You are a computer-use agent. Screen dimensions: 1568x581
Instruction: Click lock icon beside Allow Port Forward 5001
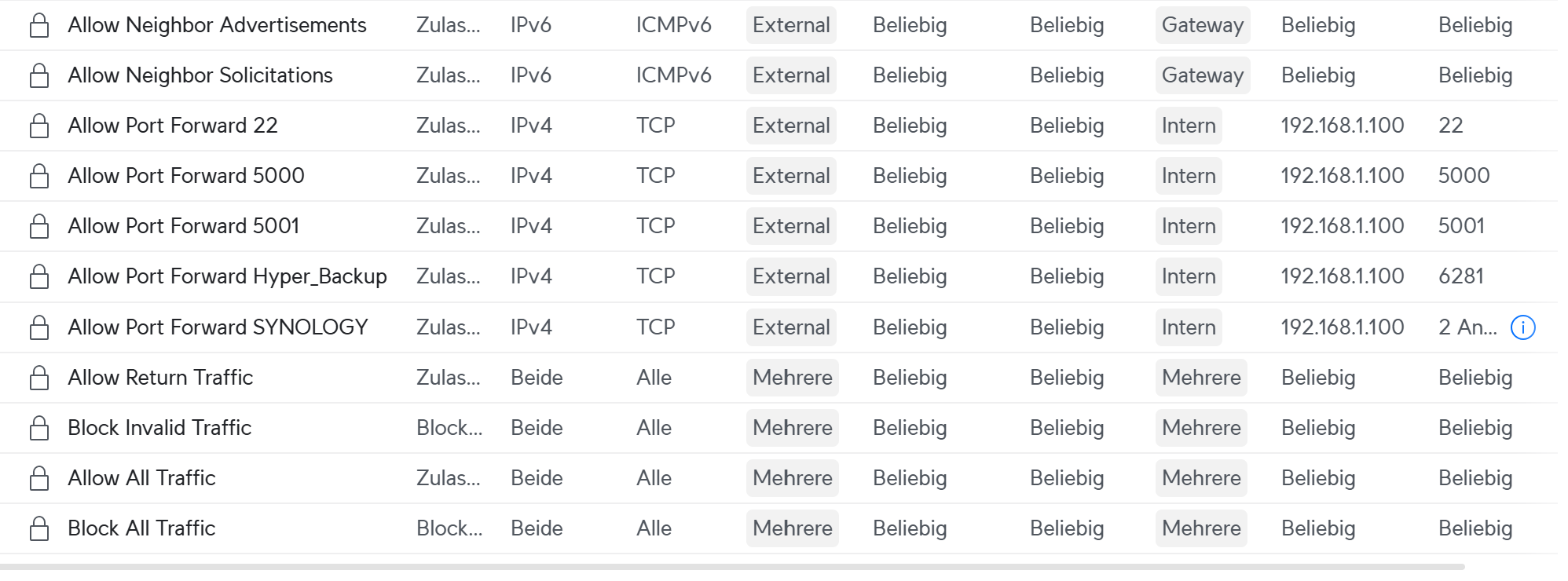[39, 226]
